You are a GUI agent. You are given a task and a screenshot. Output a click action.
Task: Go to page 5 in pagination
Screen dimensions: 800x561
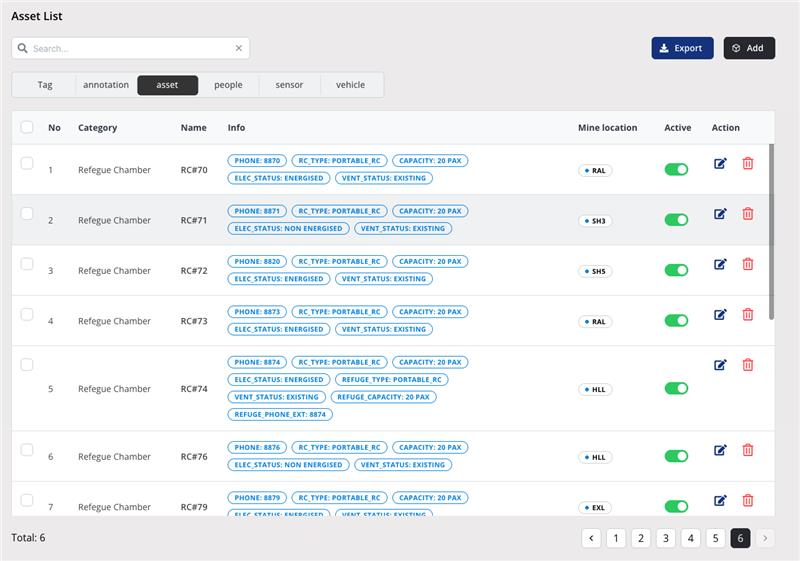point(715,538)
